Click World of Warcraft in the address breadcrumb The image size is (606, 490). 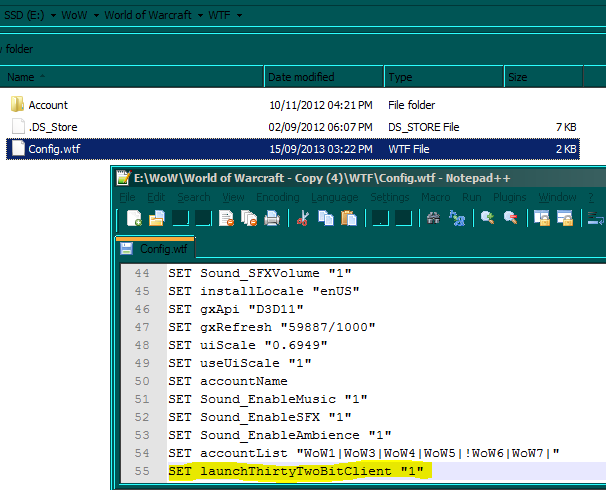point(148,15)
